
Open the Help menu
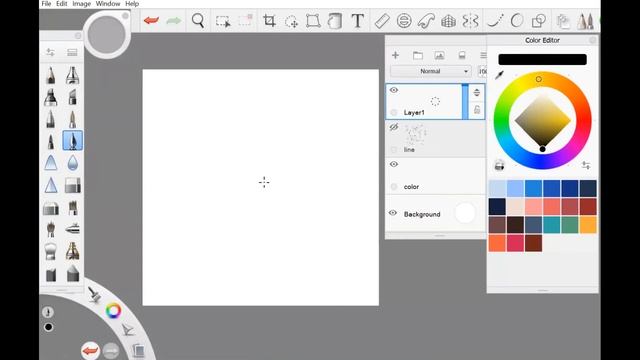[132, 4]
